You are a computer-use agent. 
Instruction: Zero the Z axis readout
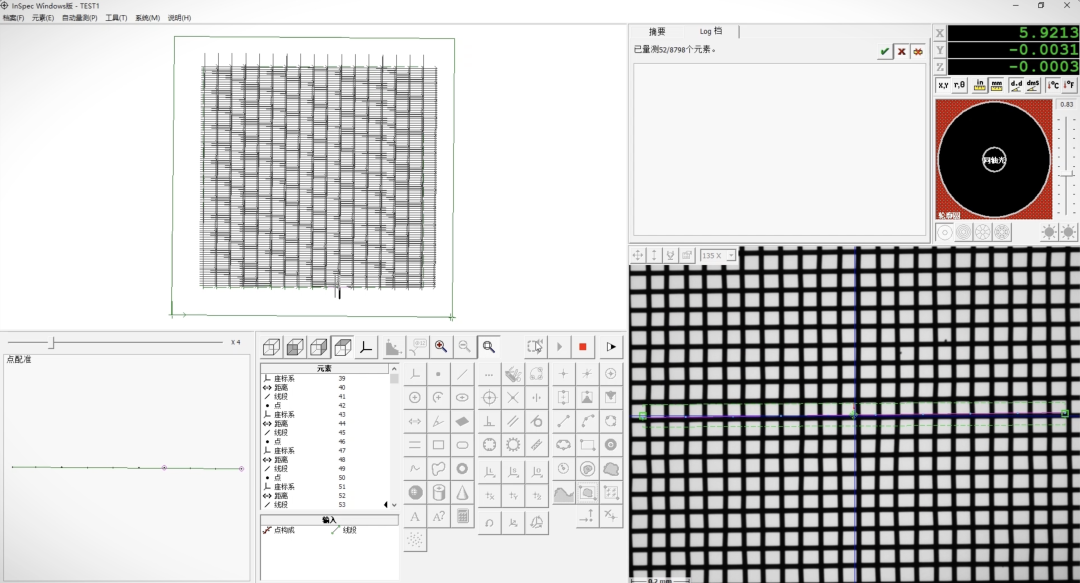pyautogui.click(x=939, y=67)
